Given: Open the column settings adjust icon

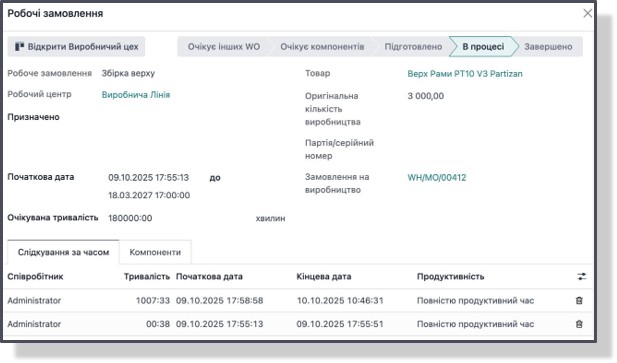Looking at the screenshot, I should click(582, 276).
